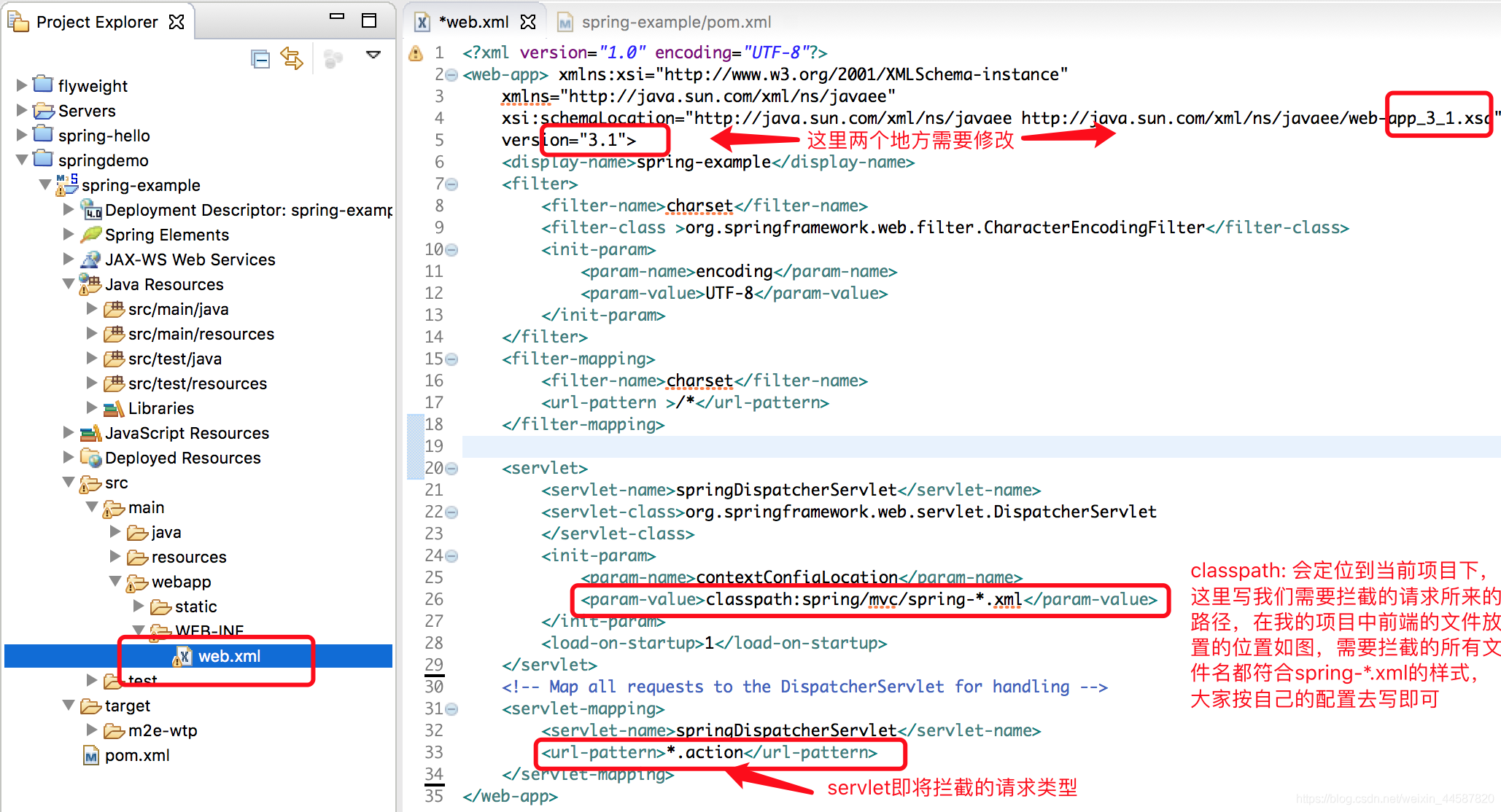Click the JavaScript Resources icon
The width and height of the screenshot is (1501, 812).
(90, 433)
